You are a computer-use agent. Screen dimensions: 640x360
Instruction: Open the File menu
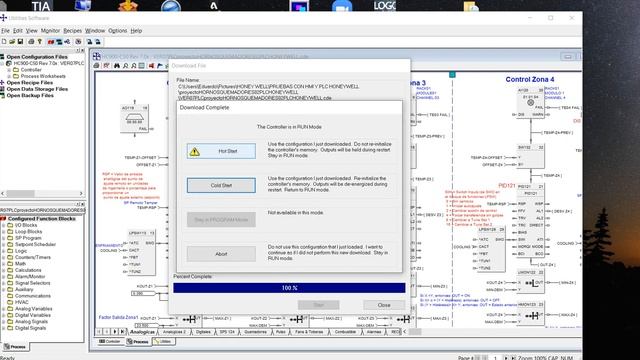coord(5,31)
